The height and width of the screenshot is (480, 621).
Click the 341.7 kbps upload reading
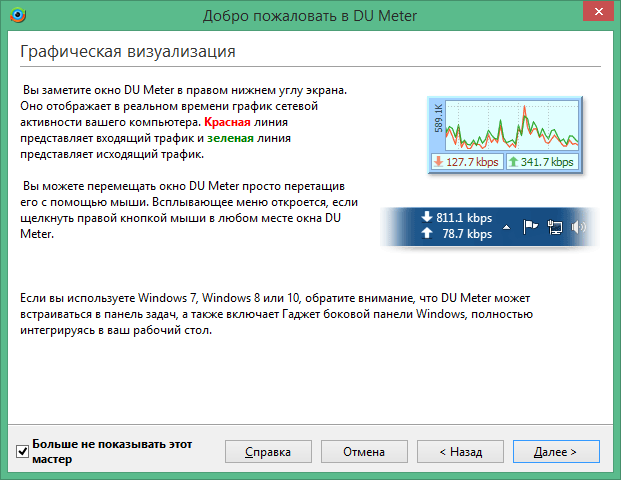click(547, 162)
